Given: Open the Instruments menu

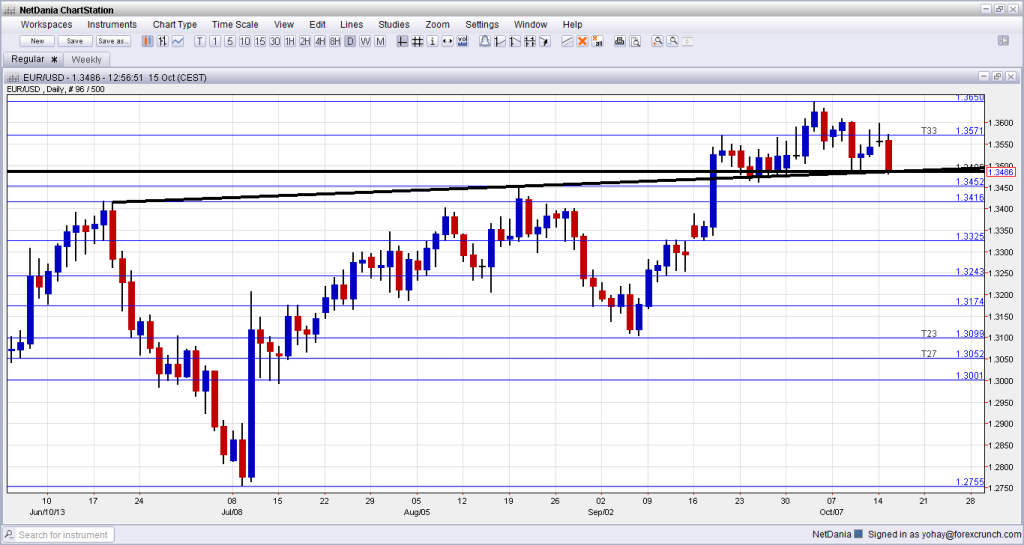Looking at the screenshot, I should point(112,24).
